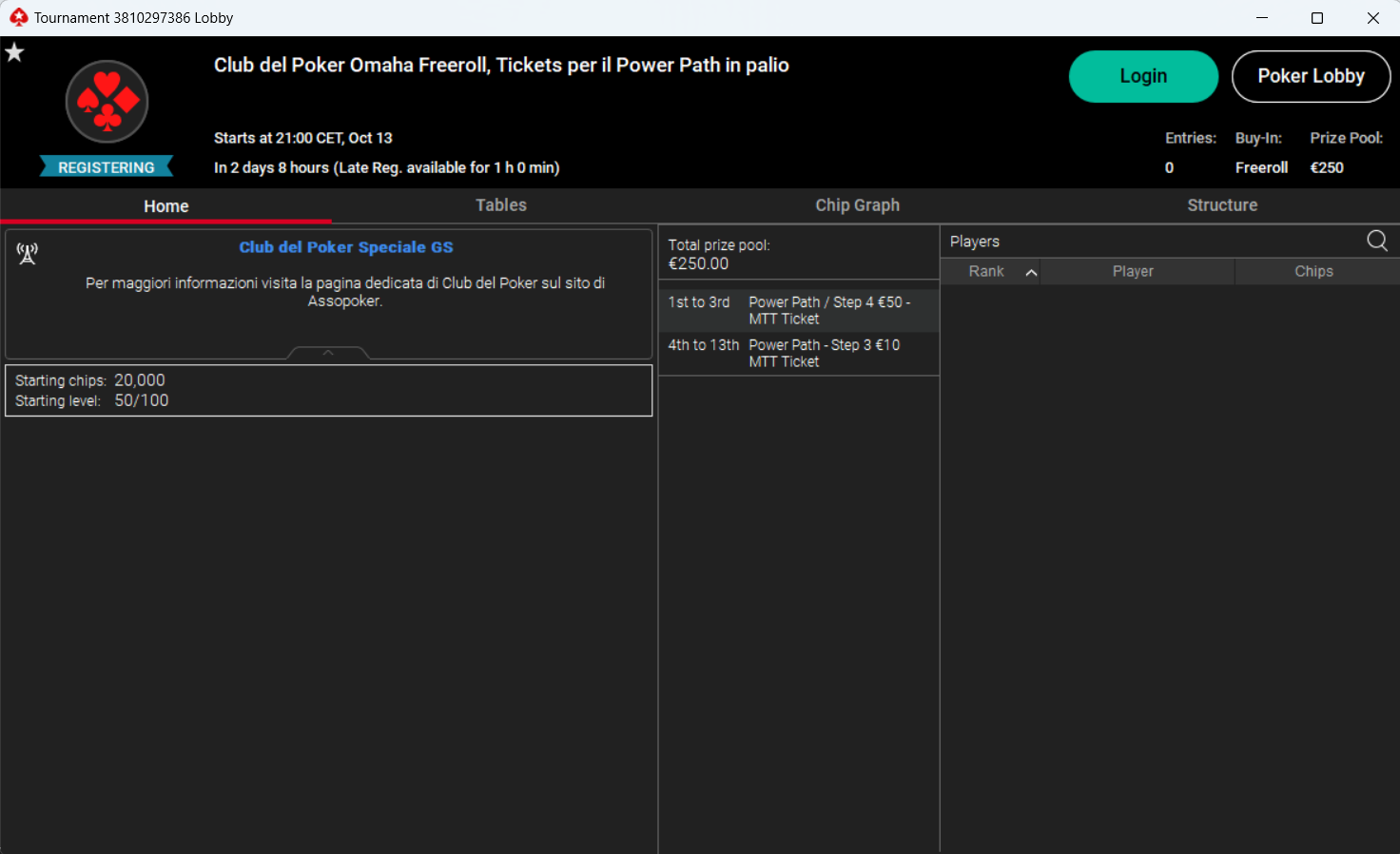Viewport: 1400px width, 854px height.
Task: Click the tournament title text
Action: (x=501, y=65)
